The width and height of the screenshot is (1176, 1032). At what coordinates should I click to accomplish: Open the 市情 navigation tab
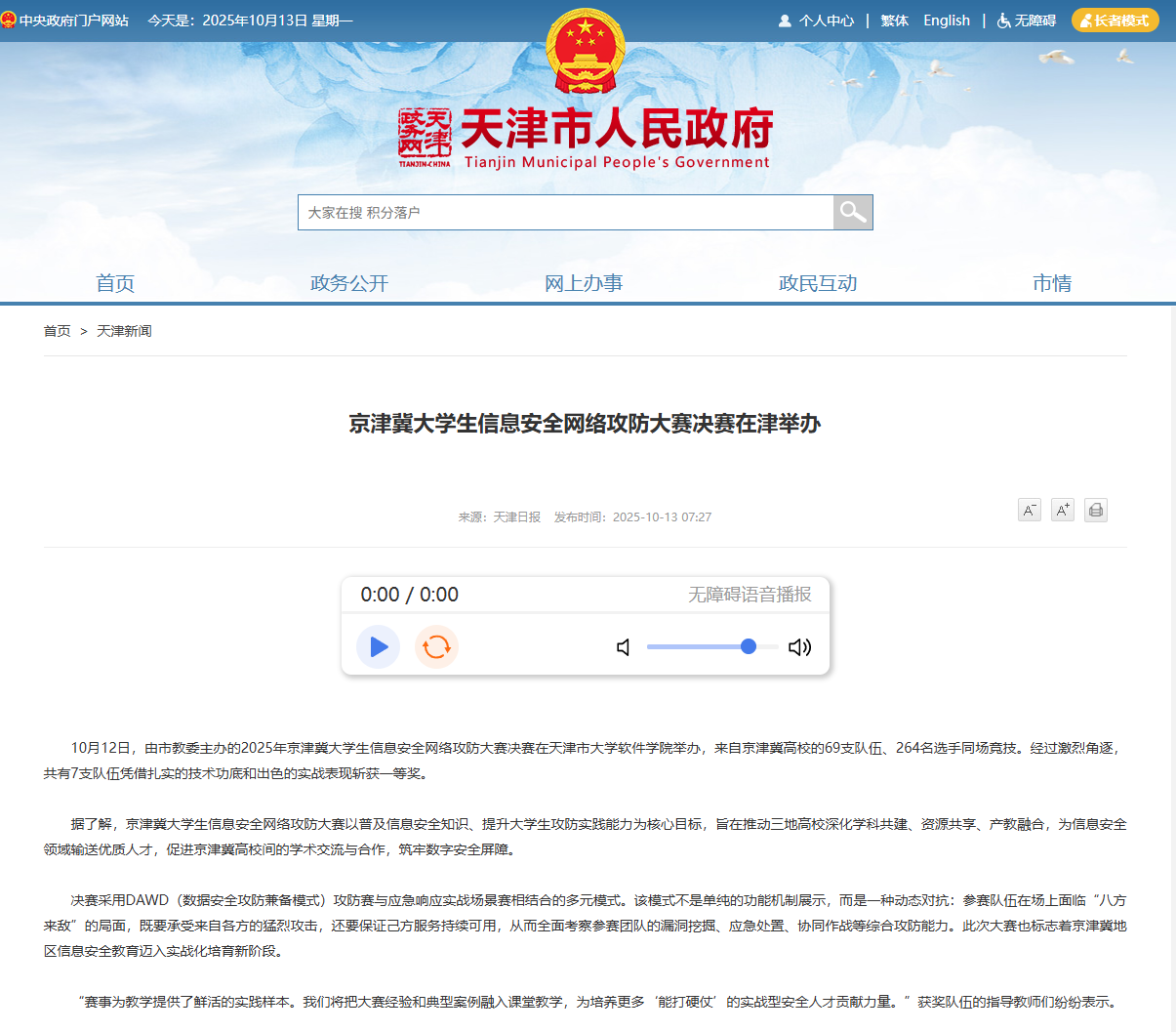1052,283
